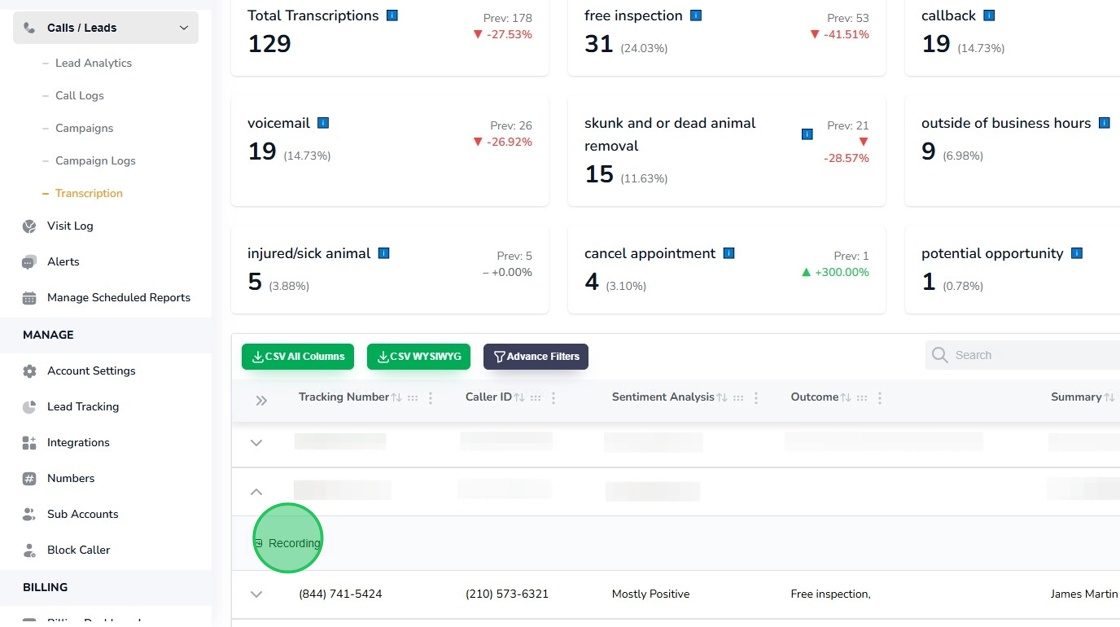Viewport: 1120px width, 627px height.
Task: Click the info icon beside Total Transcriptions
Action: pyautogui.click(x=392, y=15)
